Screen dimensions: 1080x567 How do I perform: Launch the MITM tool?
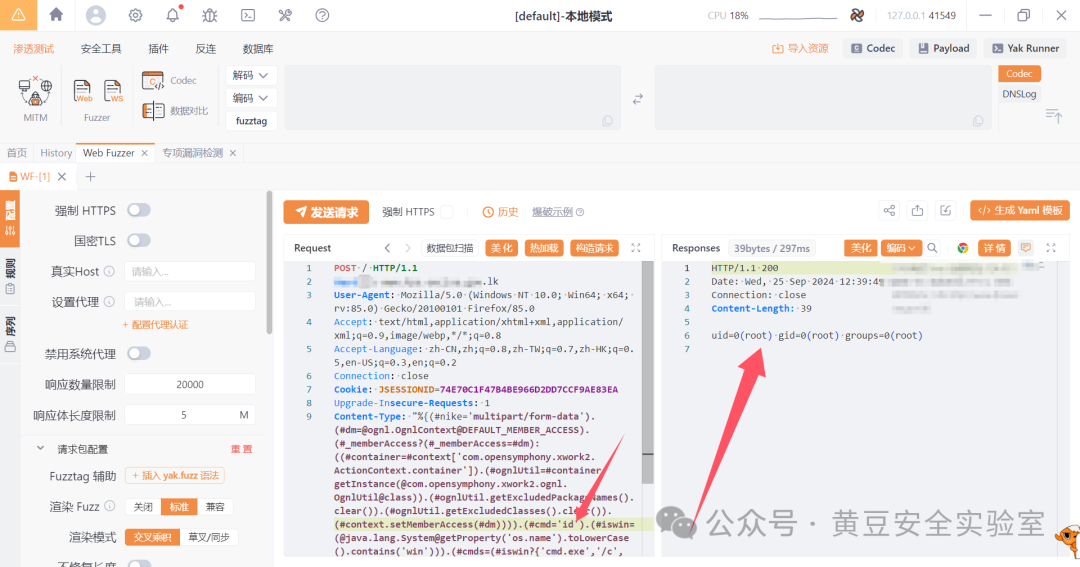pos(35,100)
